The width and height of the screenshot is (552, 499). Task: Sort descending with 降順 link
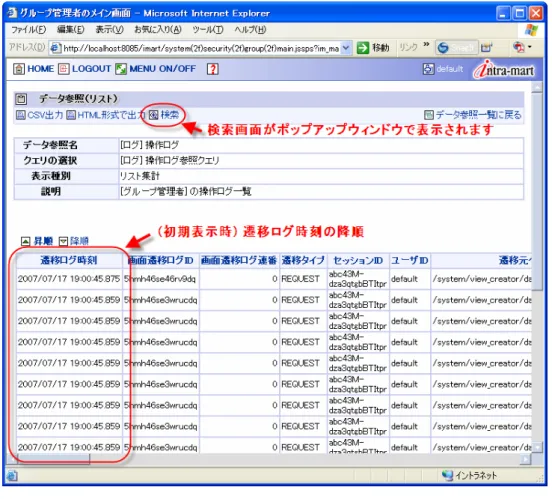(80, 242)
